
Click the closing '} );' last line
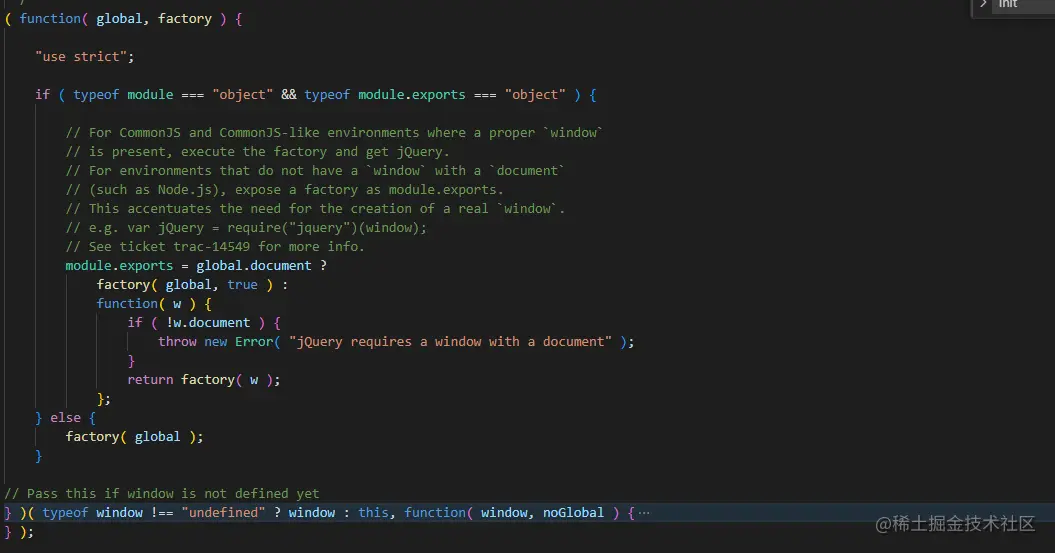[x=19, y=531]
